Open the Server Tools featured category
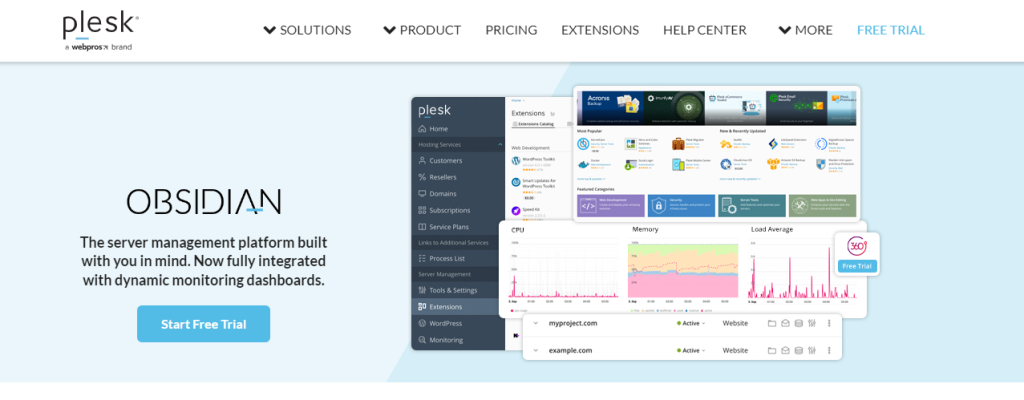 tap(752, 206)
